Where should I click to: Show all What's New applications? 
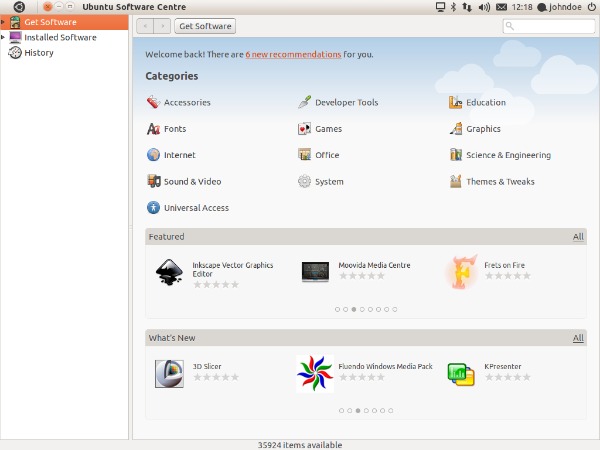(x=578, y=338)
